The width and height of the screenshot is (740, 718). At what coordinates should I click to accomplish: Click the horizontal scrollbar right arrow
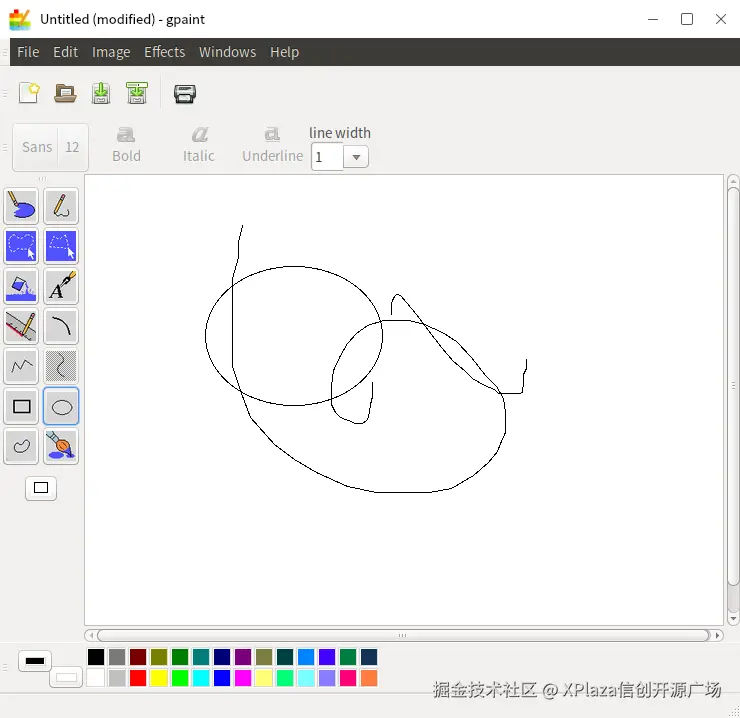(717, 635)
